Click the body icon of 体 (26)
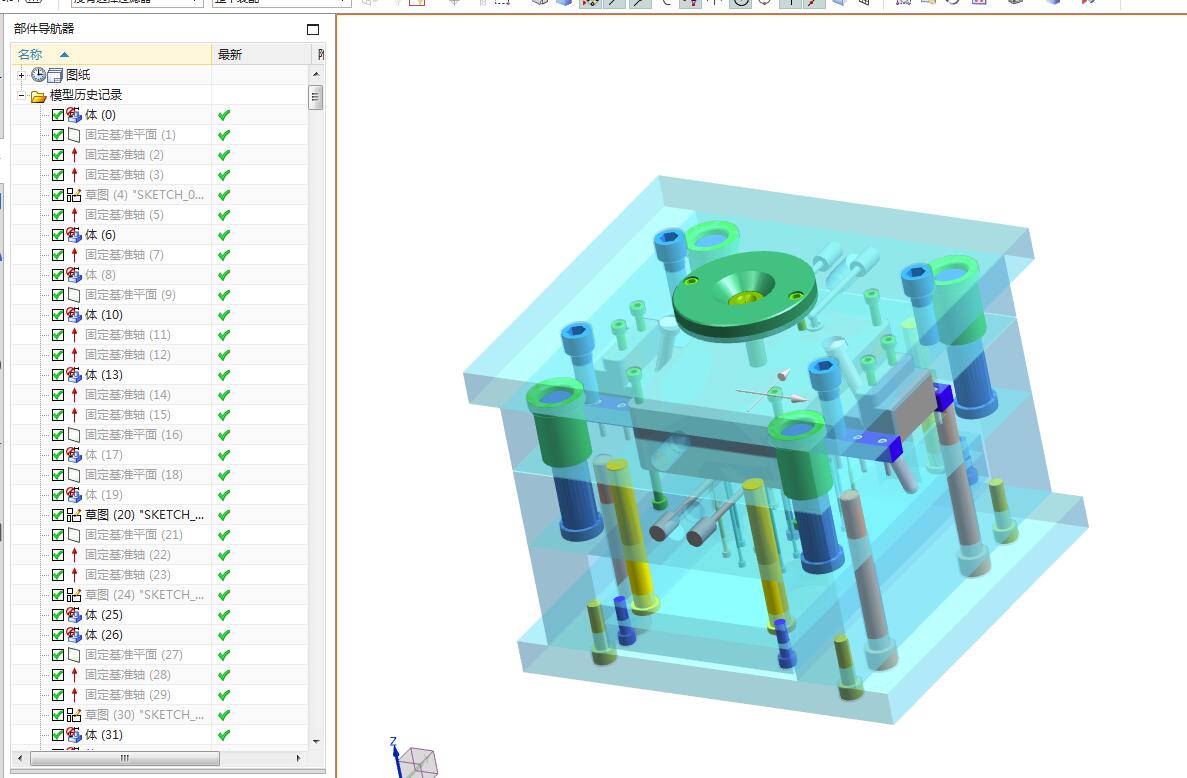 (74, 634)
